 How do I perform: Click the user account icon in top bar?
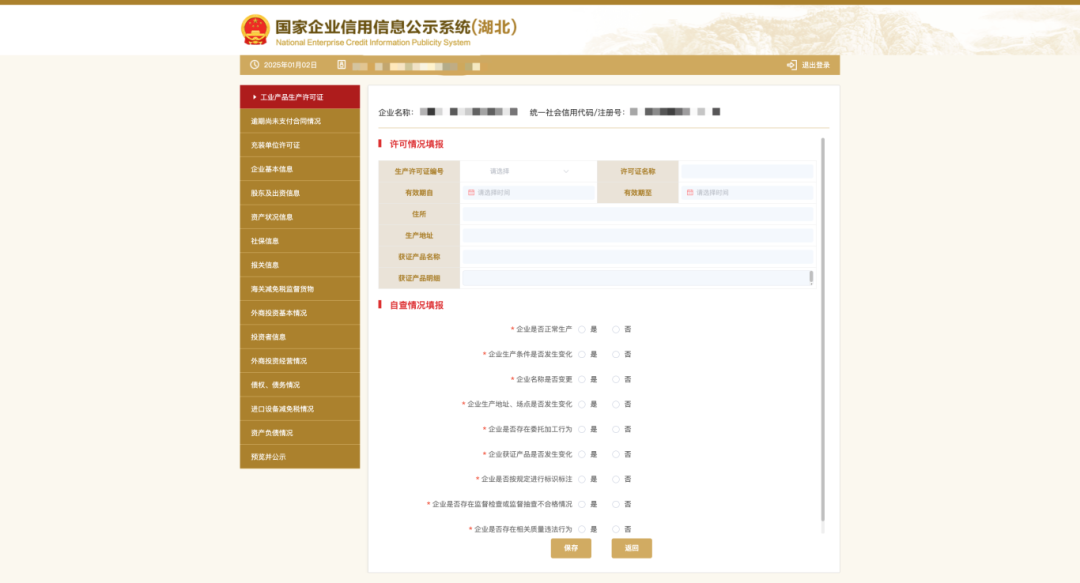click(x=341, y=65)
